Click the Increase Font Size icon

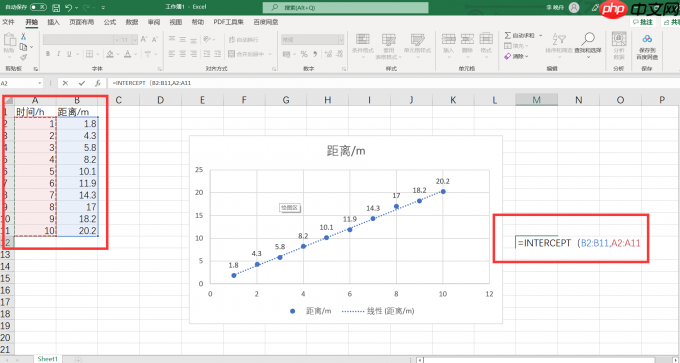coord(144,39)
